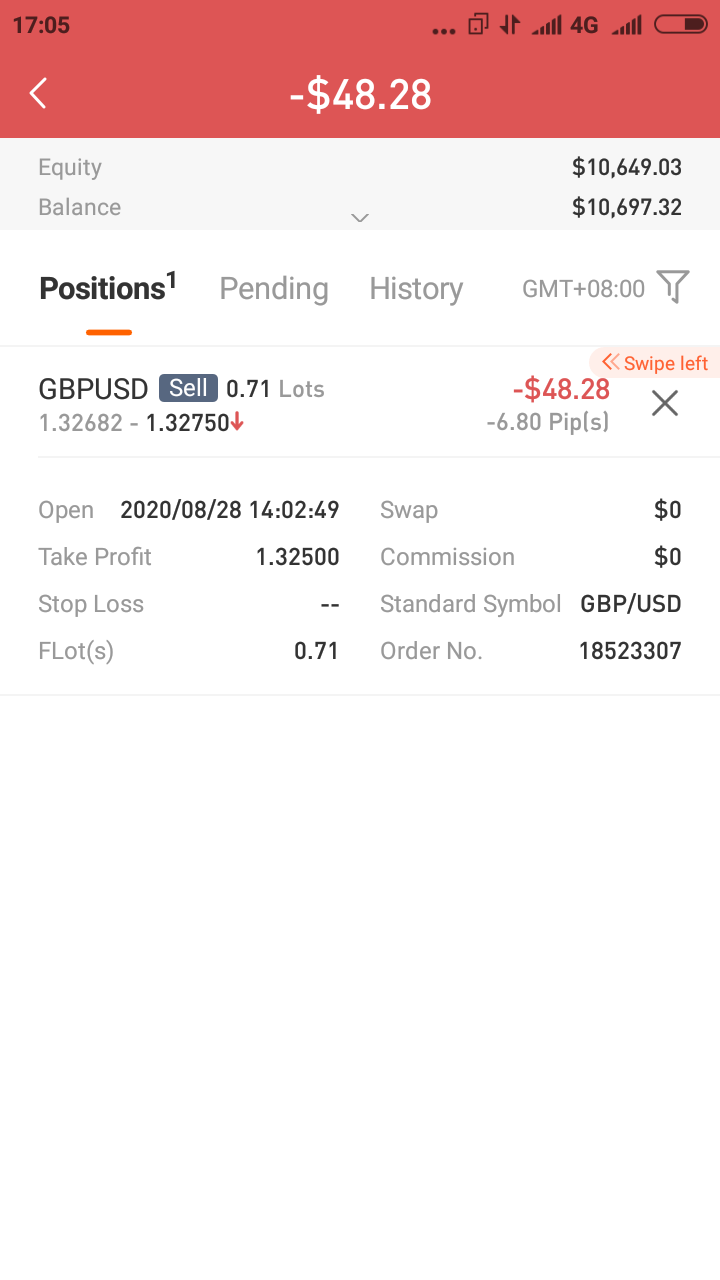
Task: Tap the Sell badge on GBPUSD
Action: point(188,388)
